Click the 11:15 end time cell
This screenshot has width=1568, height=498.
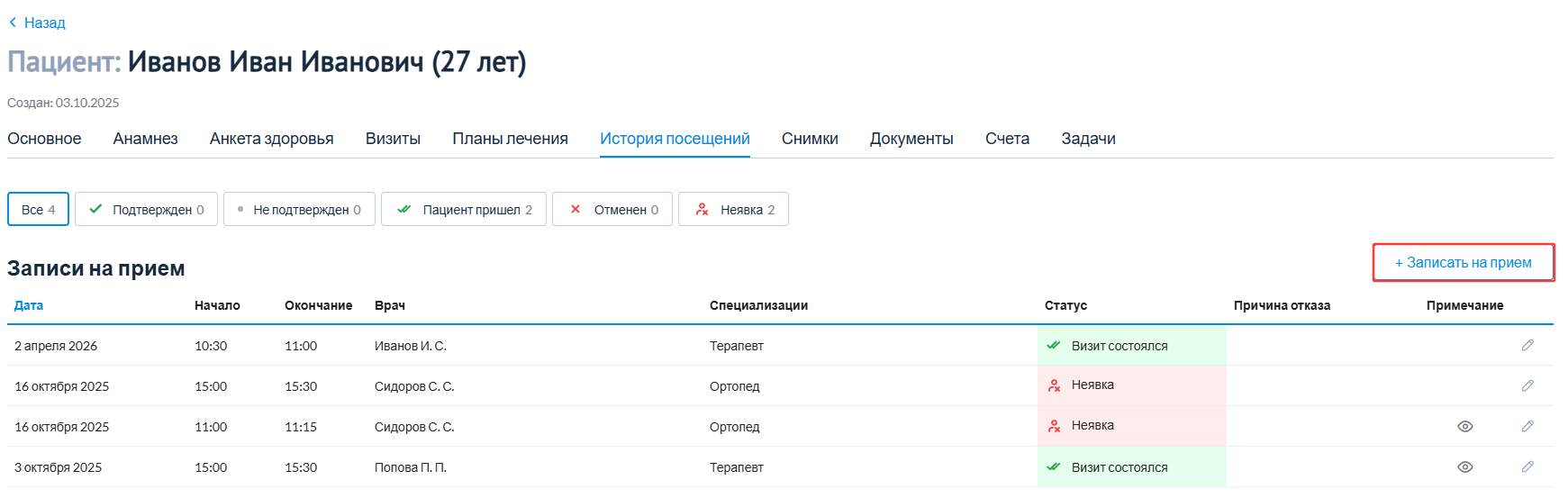(x=301, y=427)
